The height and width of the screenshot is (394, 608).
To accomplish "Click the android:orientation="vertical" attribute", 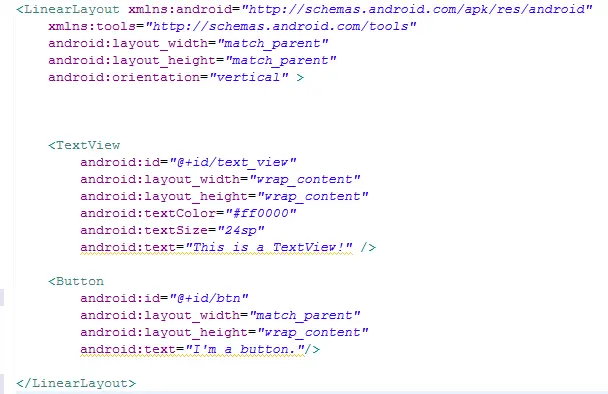I will 168,78.
